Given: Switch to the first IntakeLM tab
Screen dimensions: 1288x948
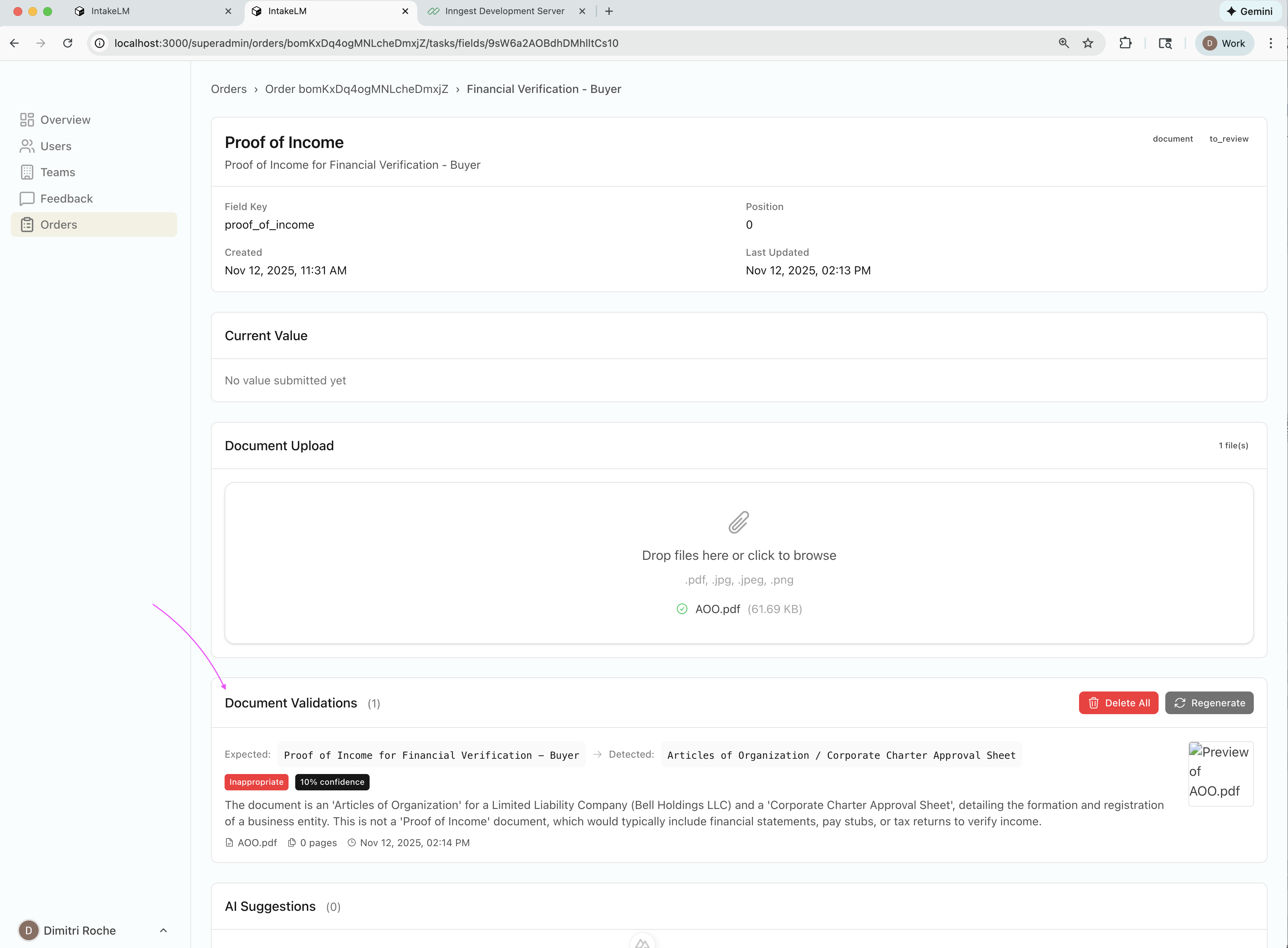Looking at the screenshot, I should coord(110,11).
